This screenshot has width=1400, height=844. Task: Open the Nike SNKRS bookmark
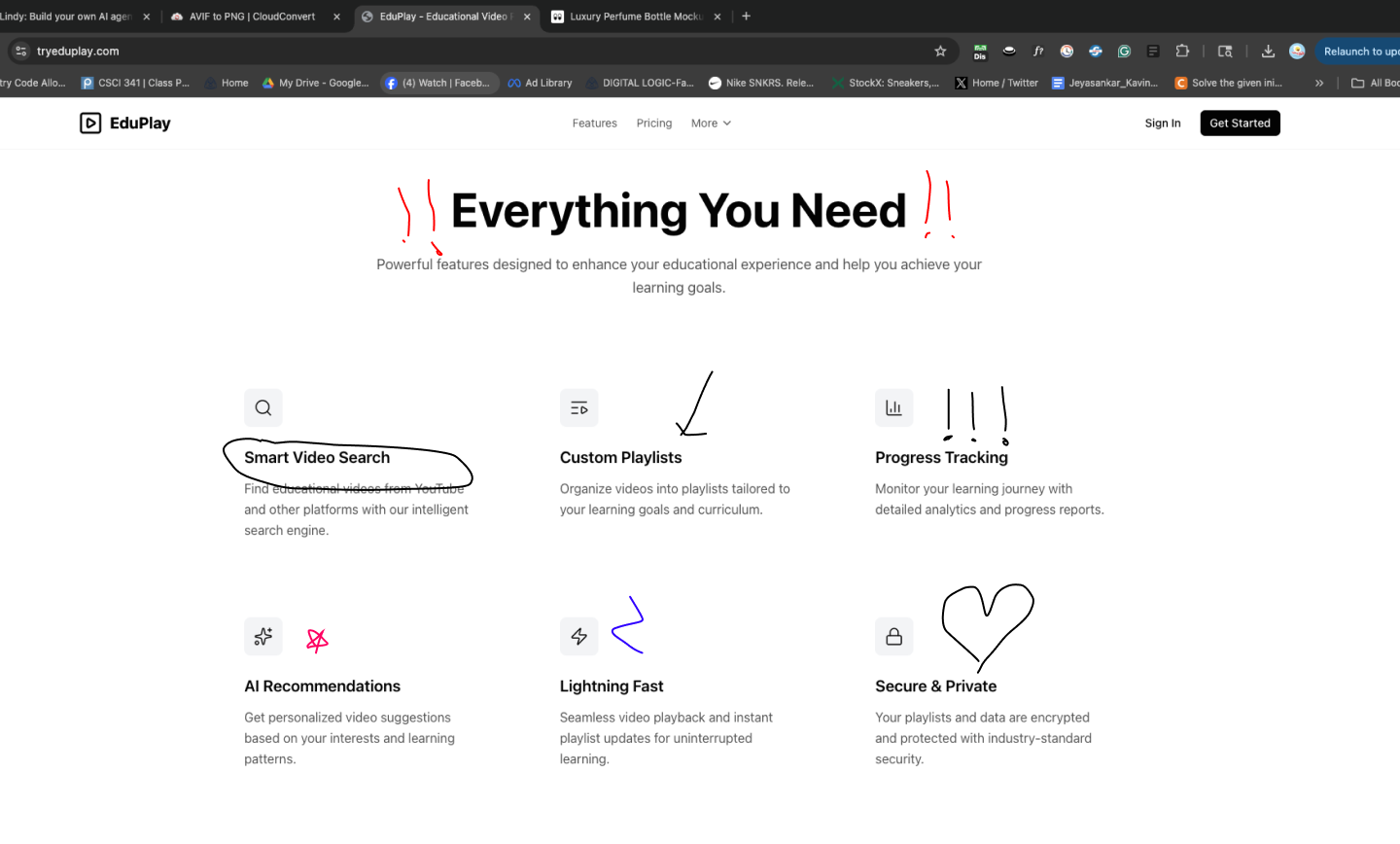[x=762, y=83]
